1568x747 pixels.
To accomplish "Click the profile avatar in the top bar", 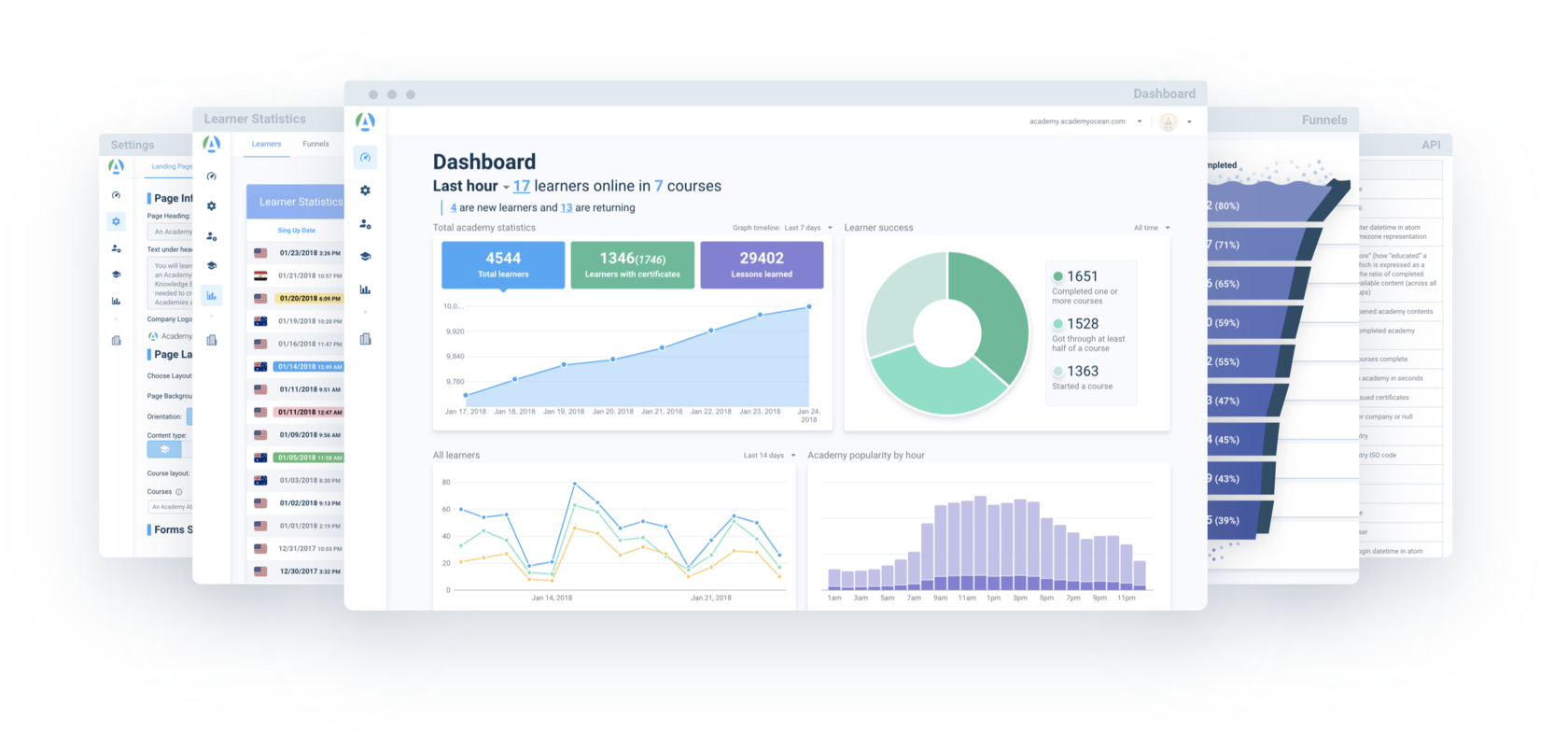I will (1168, 122).
